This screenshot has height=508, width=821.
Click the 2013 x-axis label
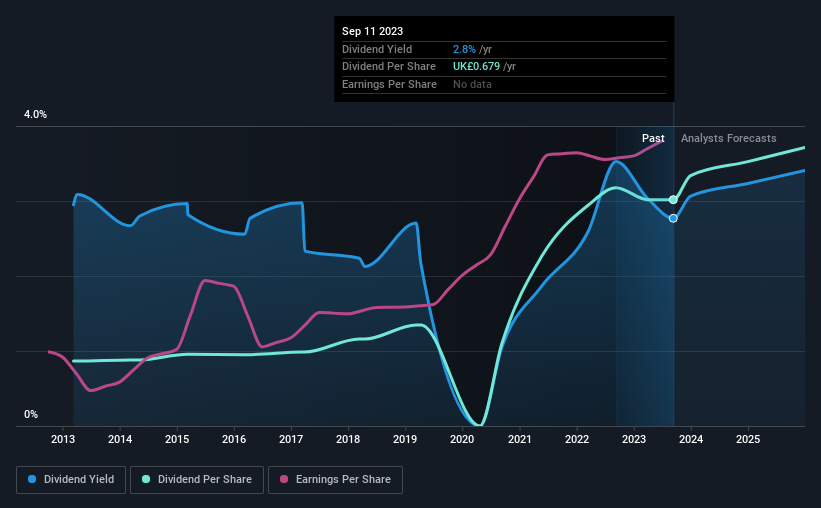click(x=63, y=439)
